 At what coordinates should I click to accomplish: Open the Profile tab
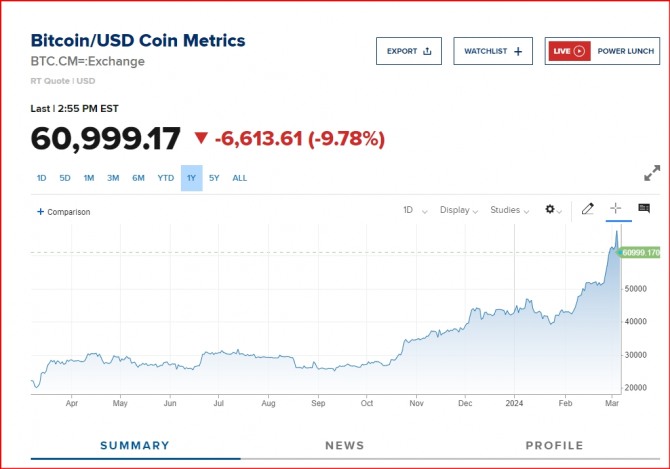[554, 445]
